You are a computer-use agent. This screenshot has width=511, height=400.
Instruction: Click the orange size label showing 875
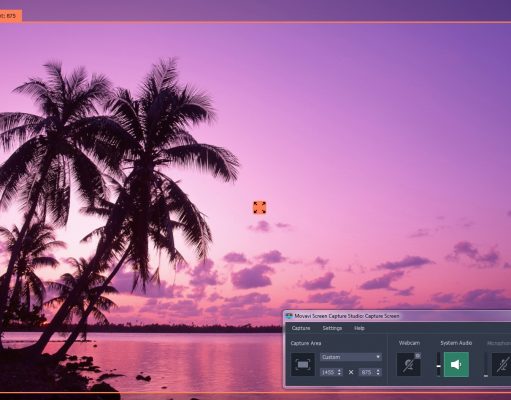tap(11, 16)
